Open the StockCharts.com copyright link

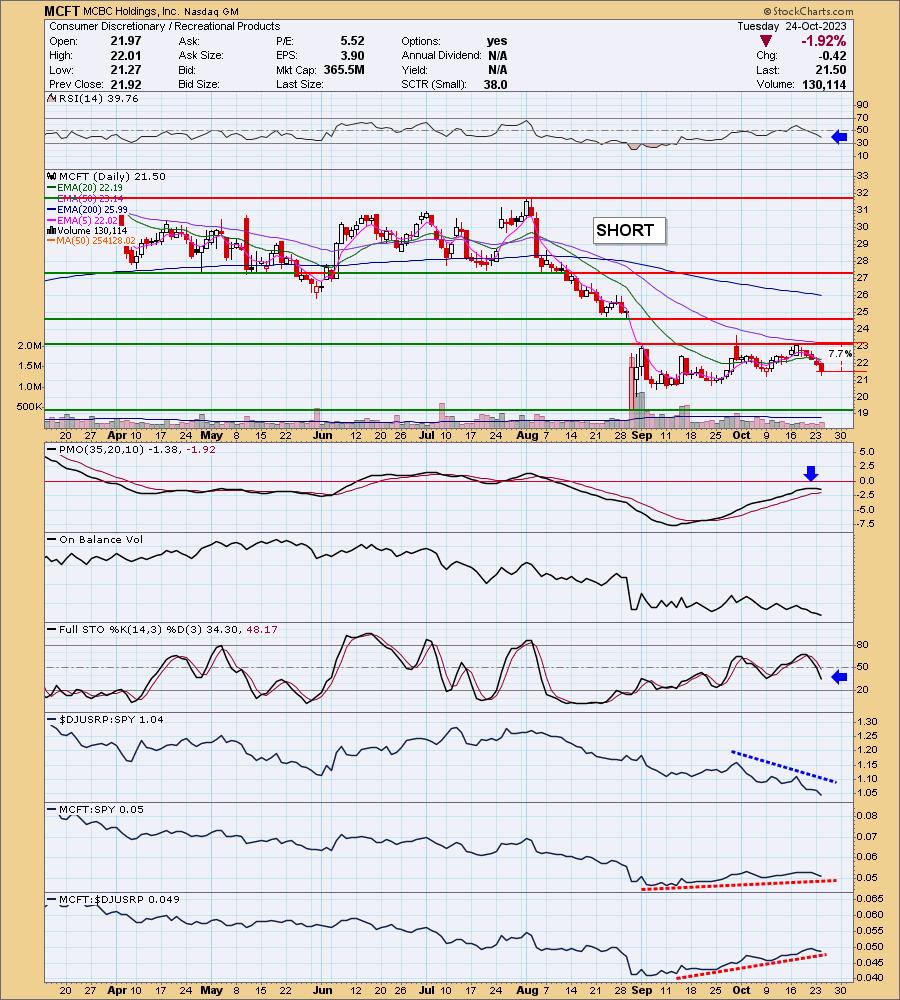(x=808, y=11)
